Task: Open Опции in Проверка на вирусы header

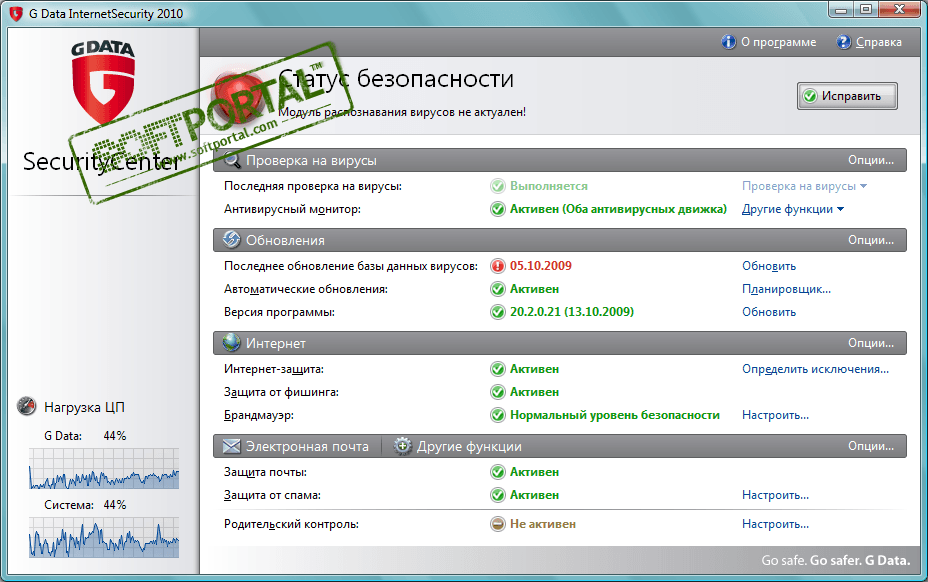Action: pyautogui.click(x=871, y=160)
